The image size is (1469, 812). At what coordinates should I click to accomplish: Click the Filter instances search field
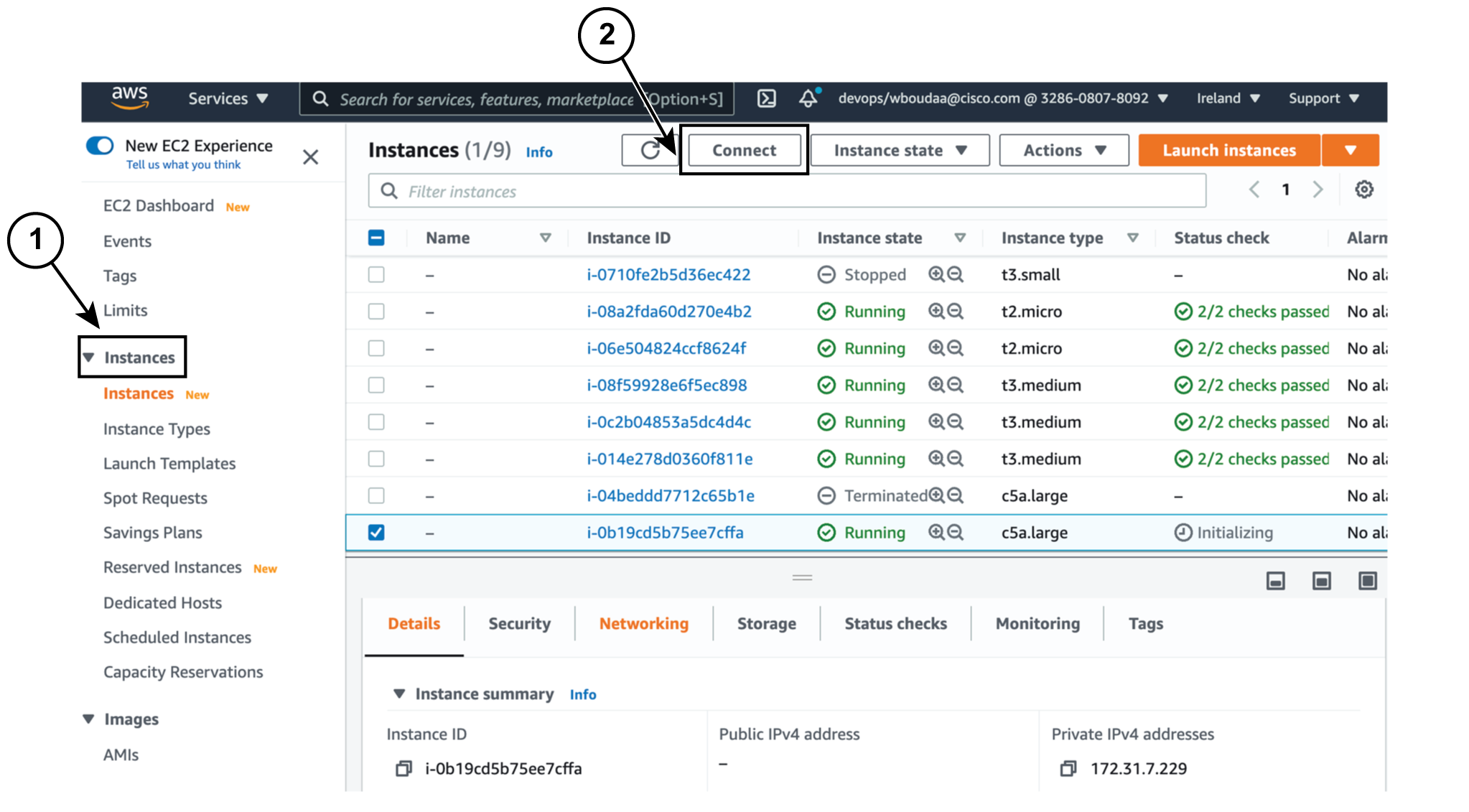787,191
